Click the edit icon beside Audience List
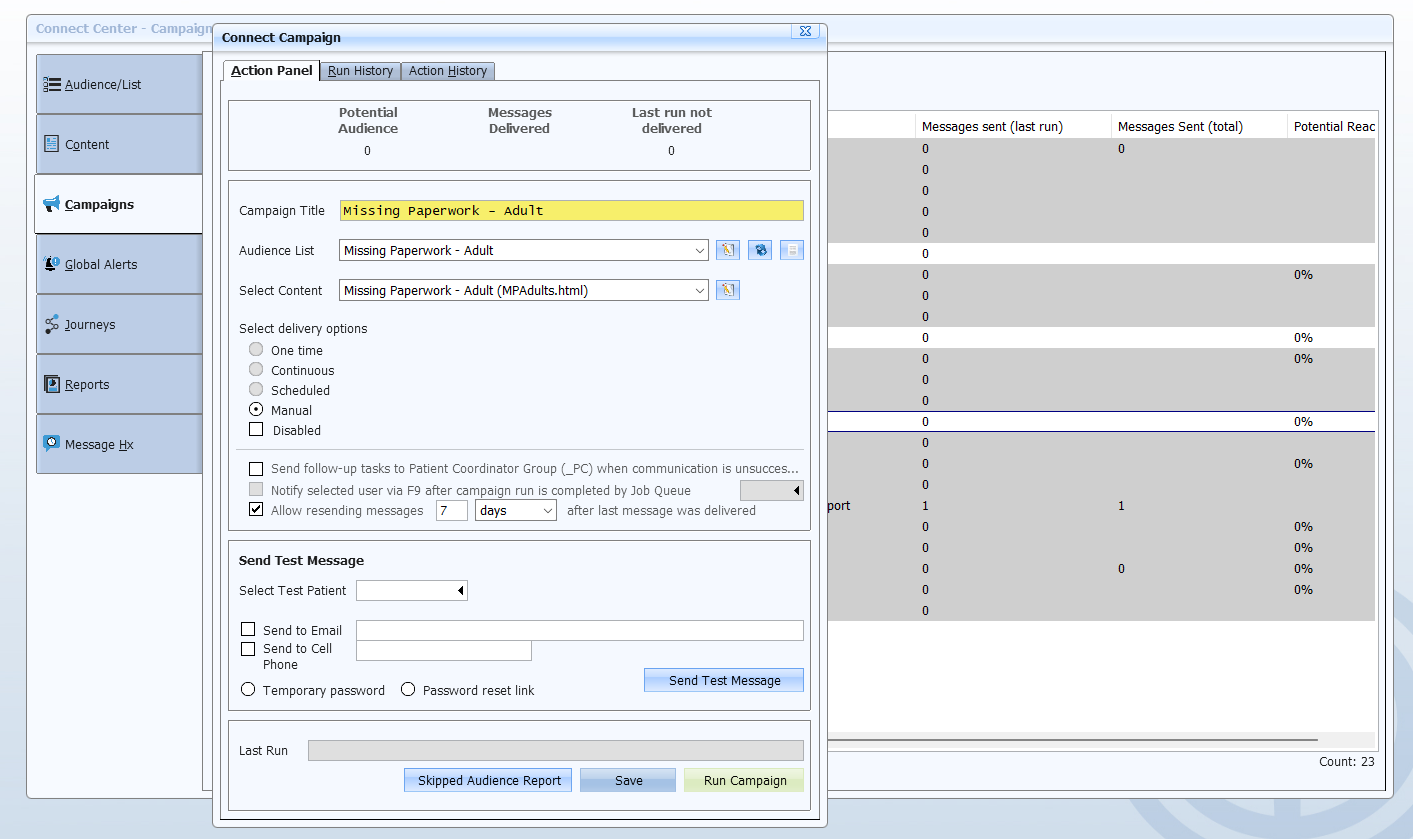Screen dimensions: 1413x839 tap(728, 250)
